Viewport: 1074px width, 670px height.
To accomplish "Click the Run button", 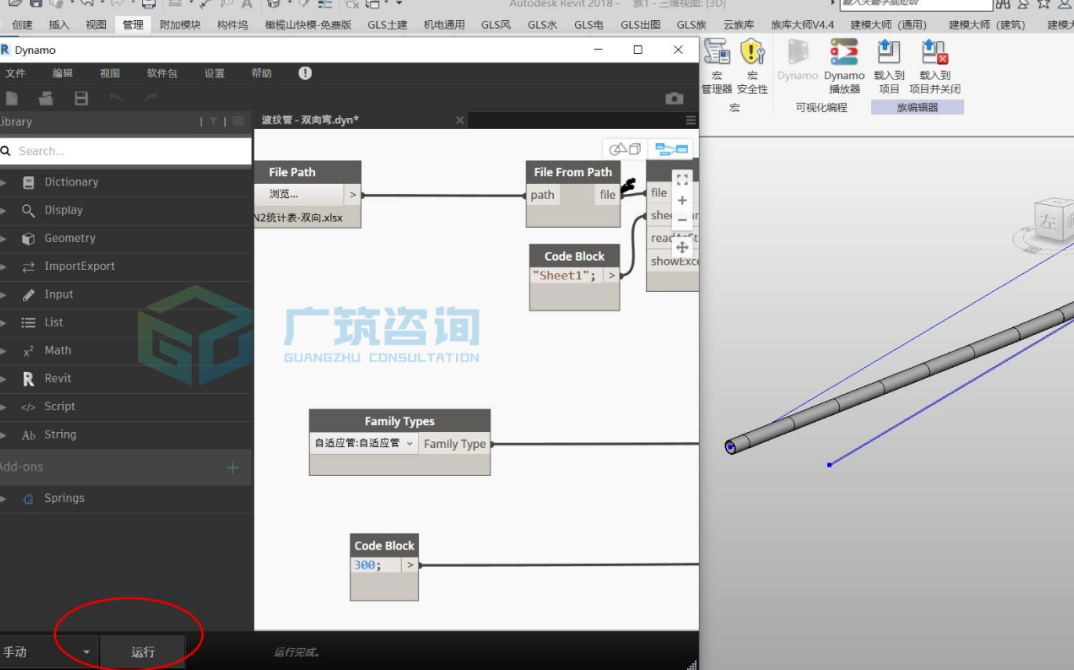I will point(142,652).
